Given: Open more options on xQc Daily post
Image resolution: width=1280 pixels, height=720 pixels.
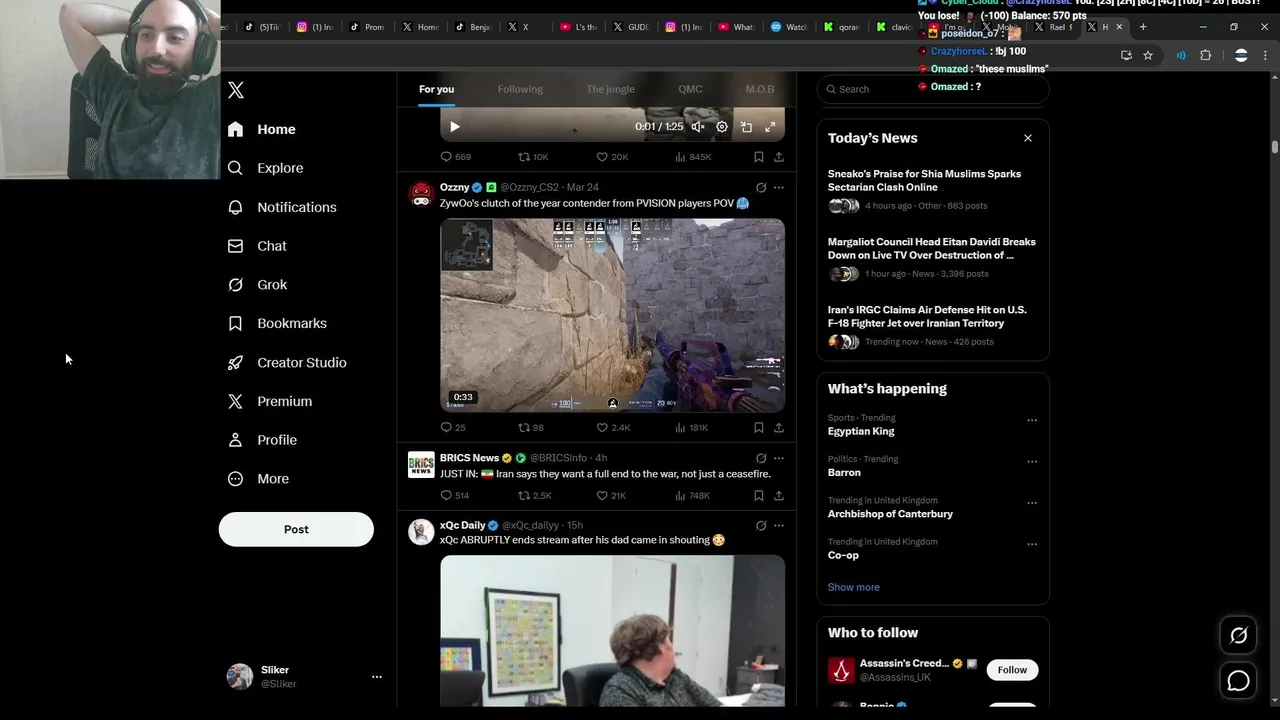Looking at the screenshot, I should (x=779, y=525).
